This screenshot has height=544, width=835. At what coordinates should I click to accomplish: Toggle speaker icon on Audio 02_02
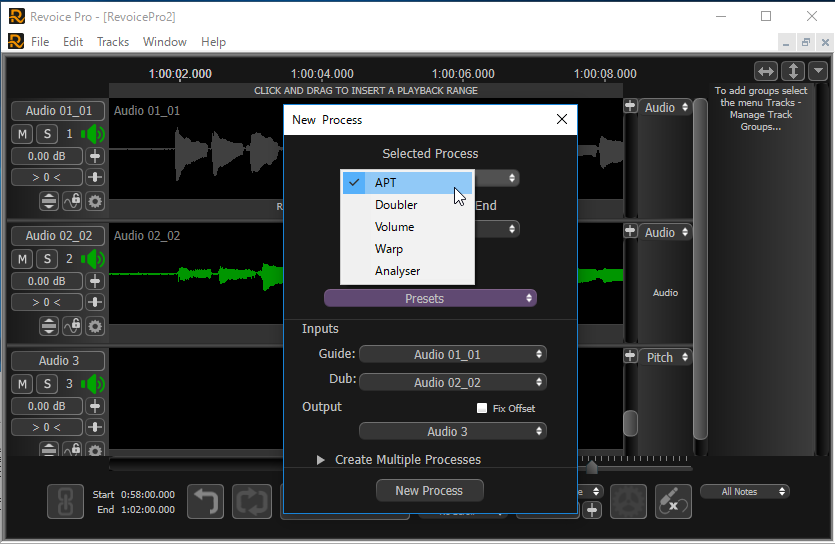tap(93, 259)
